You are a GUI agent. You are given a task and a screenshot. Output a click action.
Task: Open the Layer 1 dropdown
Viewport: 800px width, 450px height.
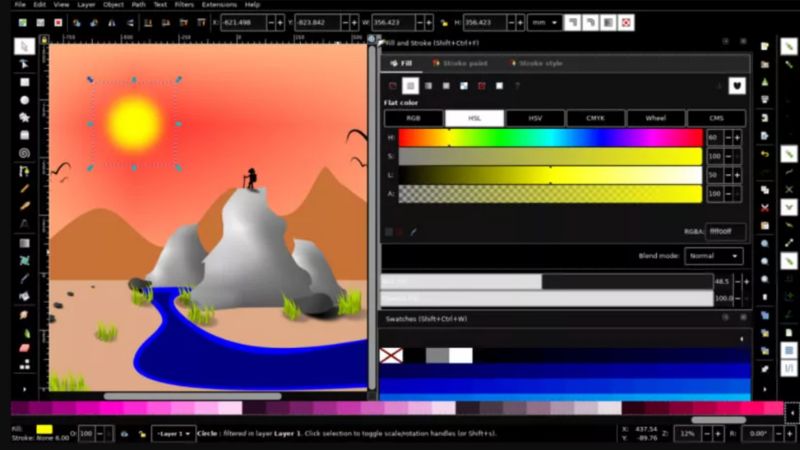(173, 434)
